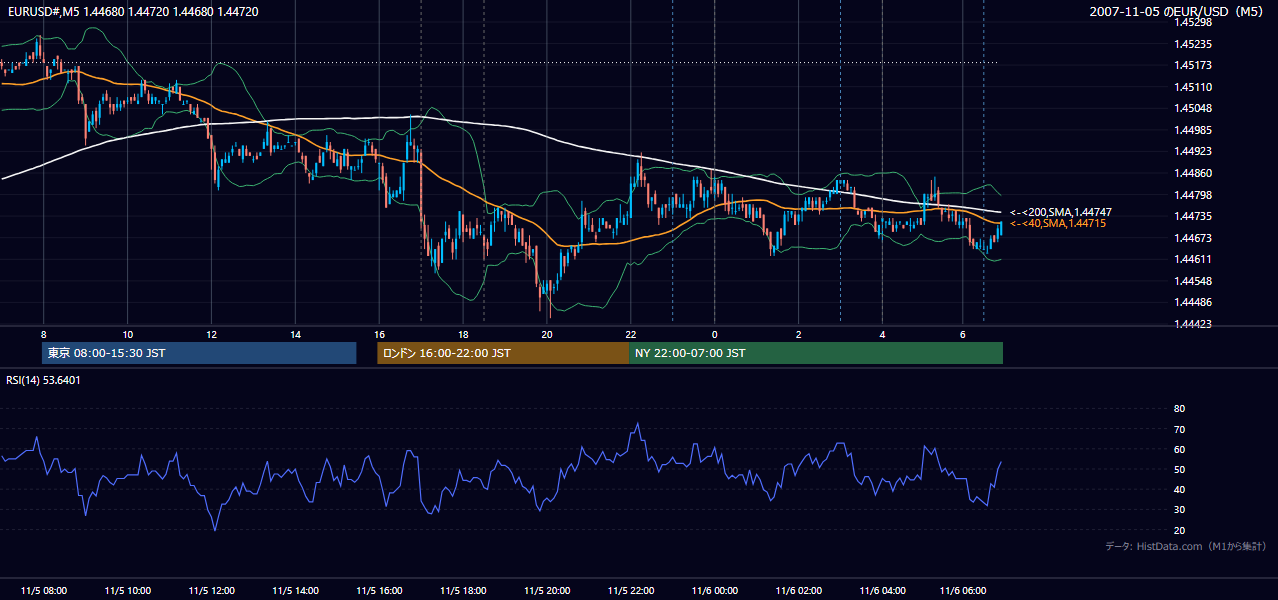Click hour label 0 under the price chart

(715, 334)
